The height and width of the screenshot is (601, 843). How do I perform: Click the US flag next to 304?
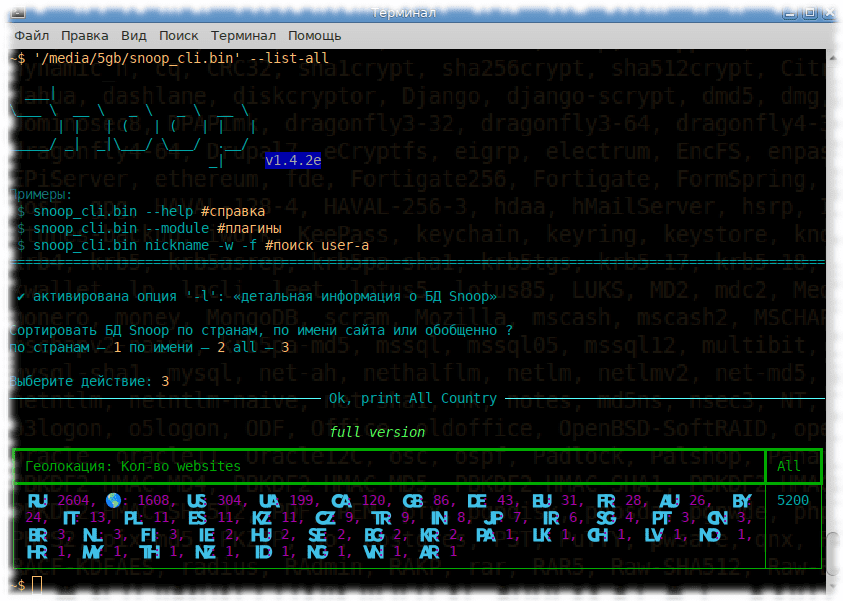[x=196, y=499]
